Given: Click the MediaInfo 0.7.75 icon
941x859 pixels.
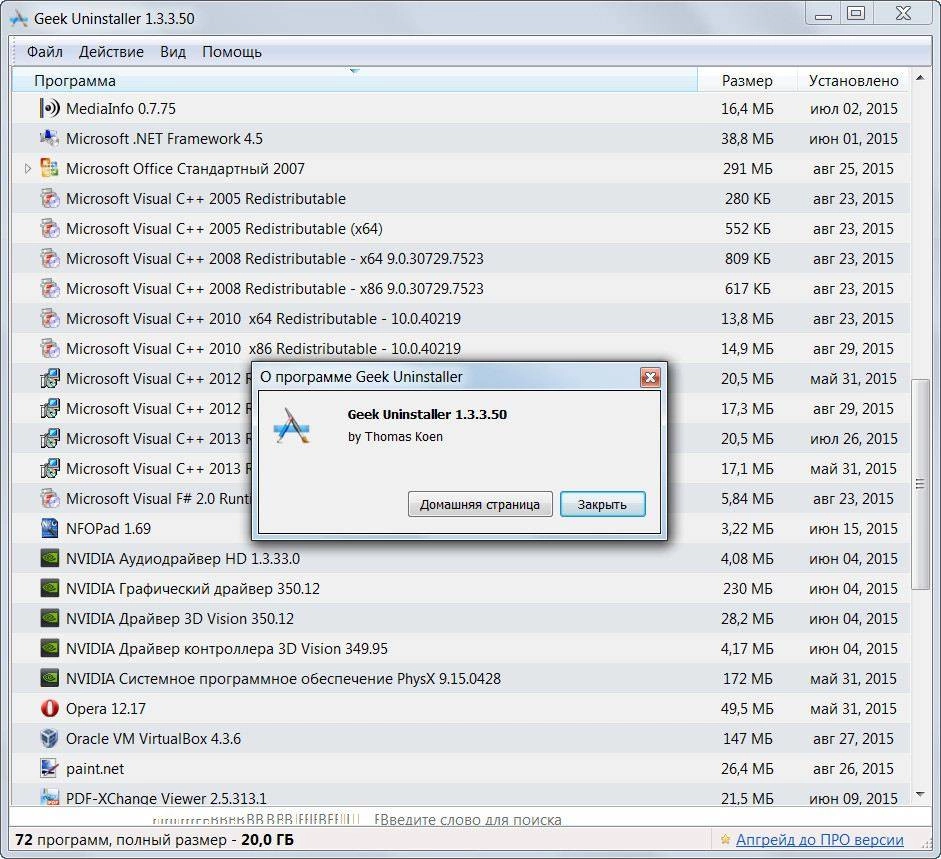Looking at the screenshot, I should 50,109.
